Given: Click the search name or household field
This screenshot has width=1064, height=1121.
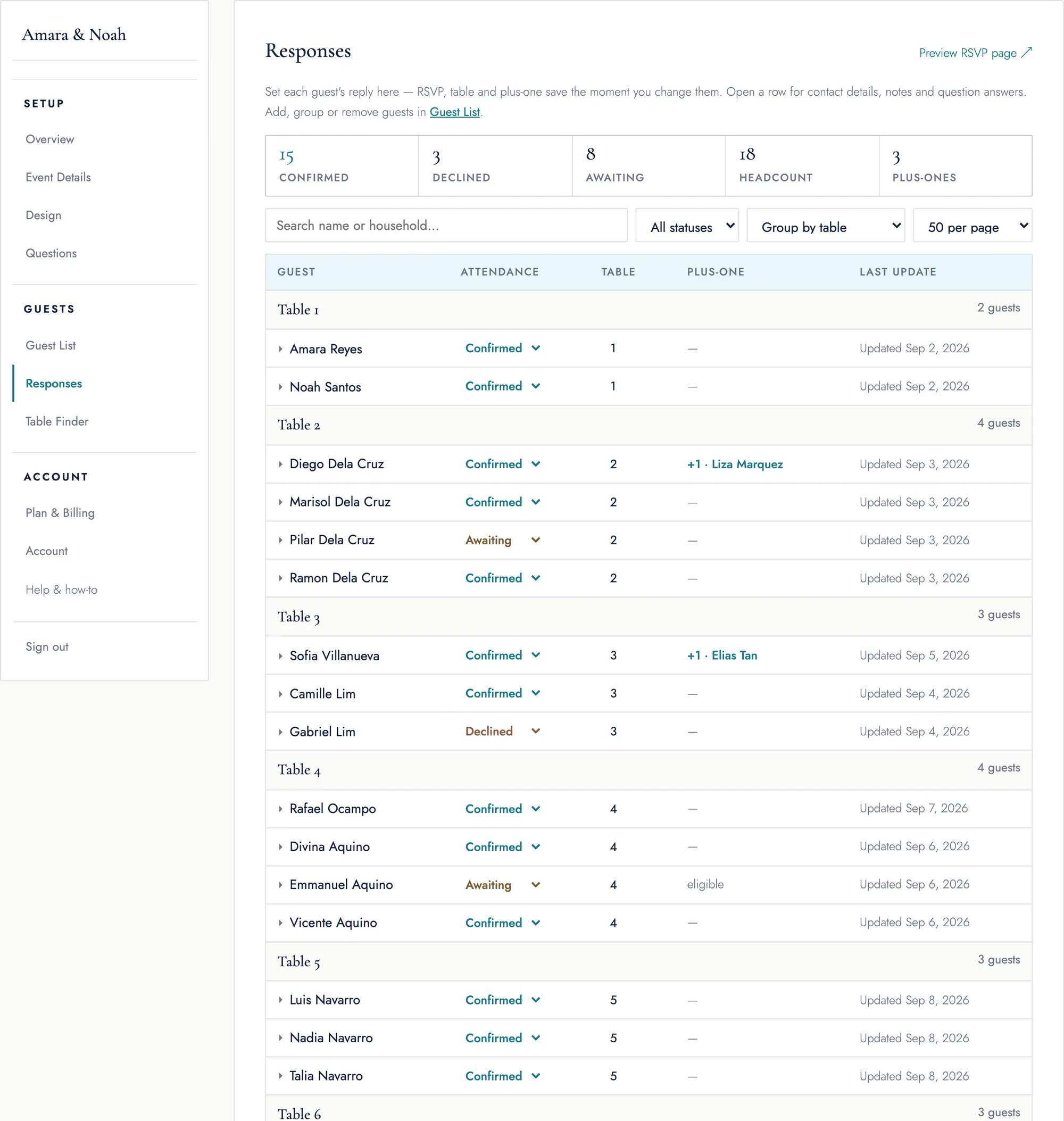Looking at the screenshot, I should tap(446, 226).
